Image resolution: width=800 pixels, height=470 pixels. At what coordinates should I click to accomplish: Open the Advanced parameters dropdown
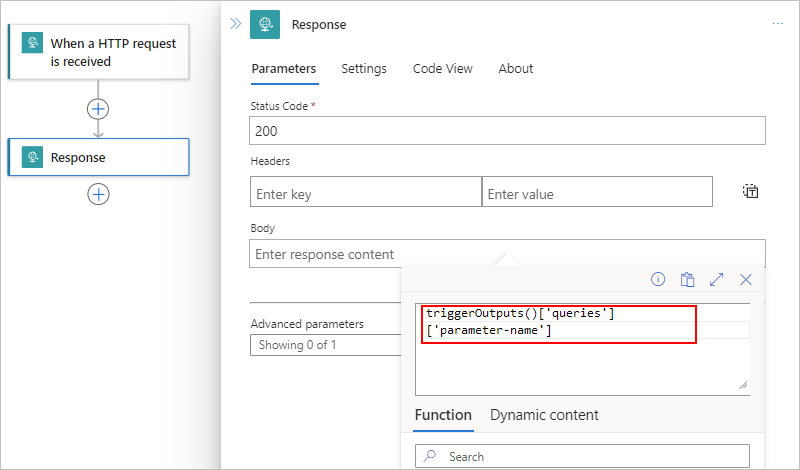click(325, 345)
